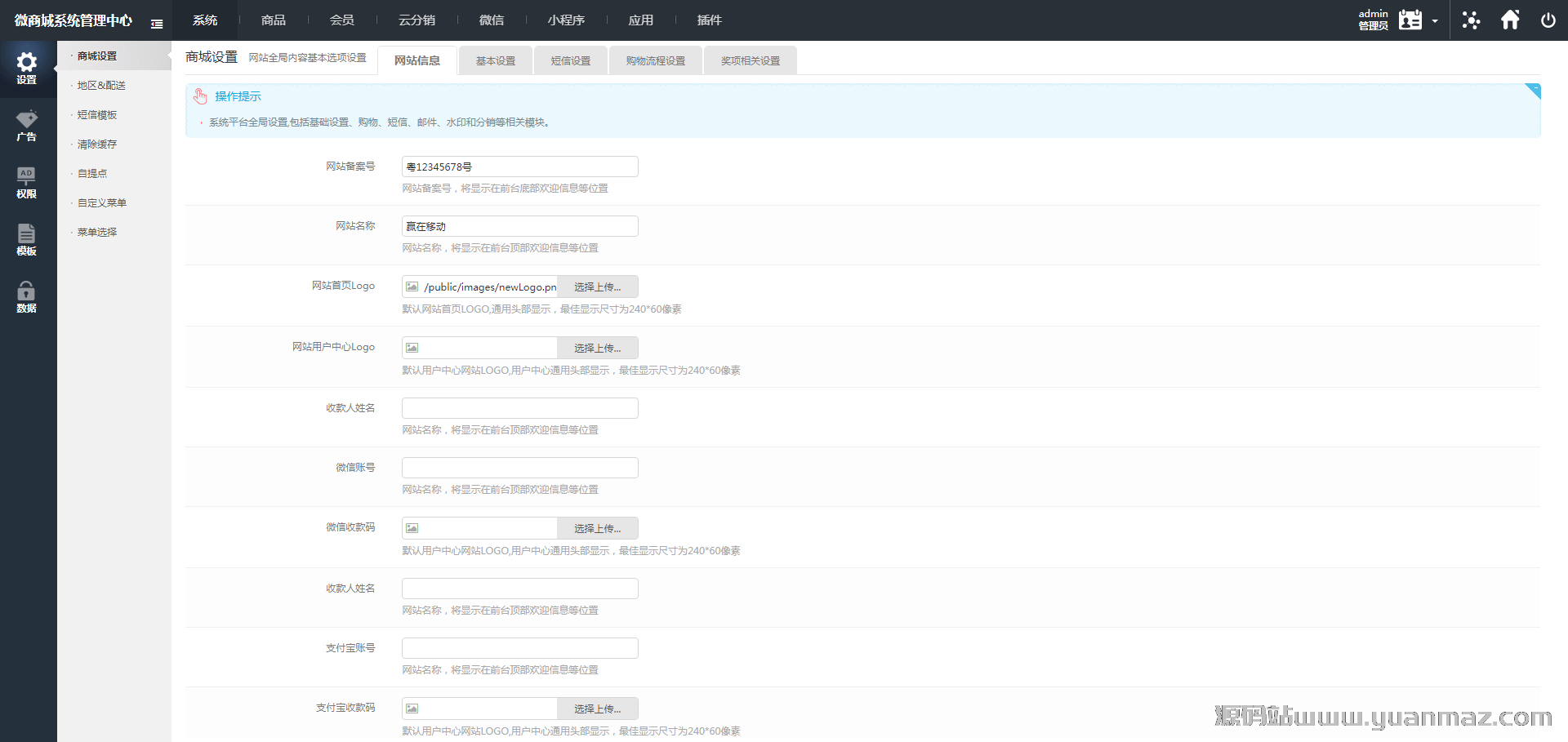Switch to the 基本设置 tab
This screenshot has height=742, width=1568.
(x=496, y=61)
